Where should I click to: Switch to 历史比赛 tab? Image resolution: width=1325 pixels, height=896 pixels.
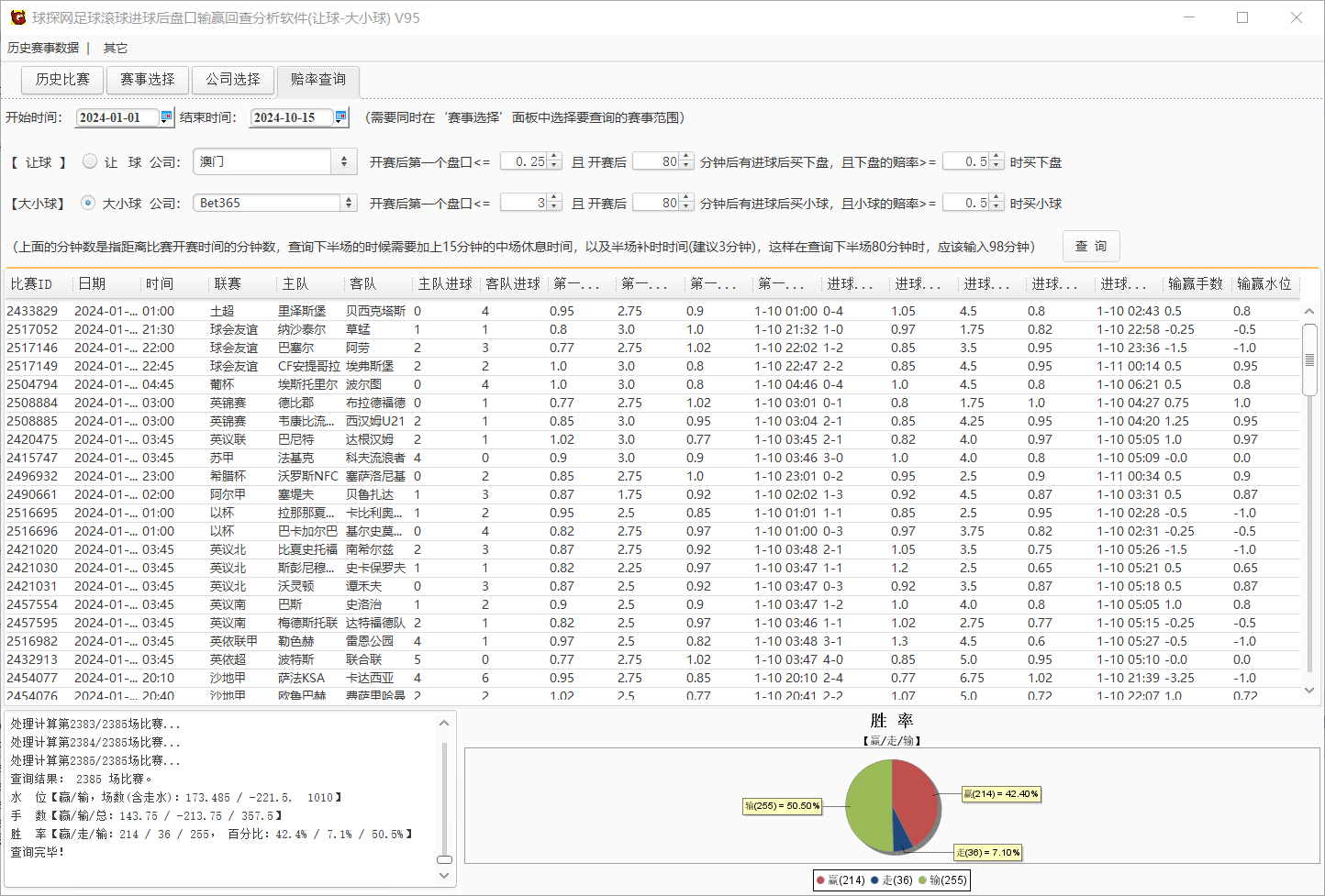pyautogui.click(x=62, y=80)
